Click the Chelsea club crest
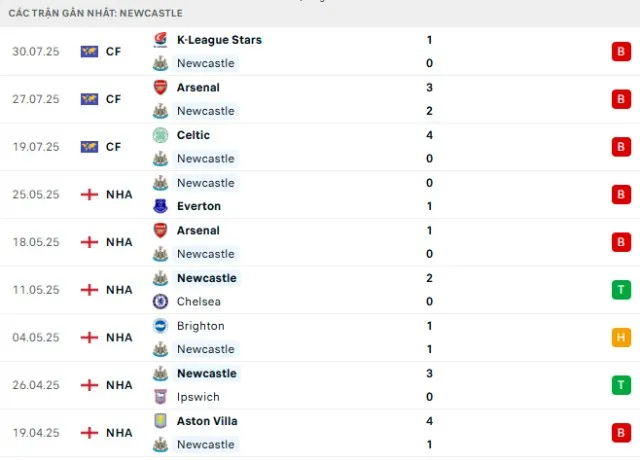 [159, 301]
